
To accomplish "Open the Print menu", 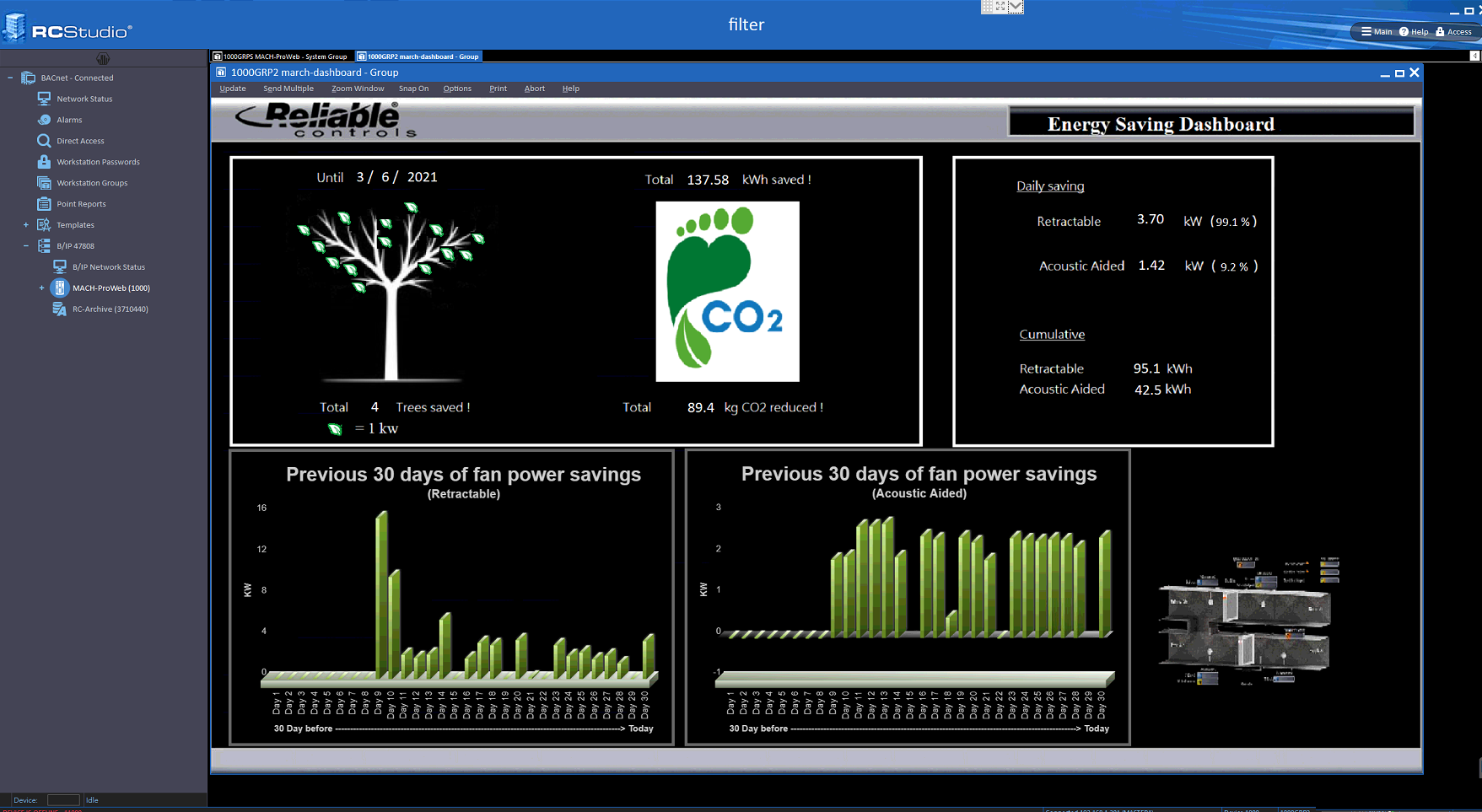I will point(498,89).
